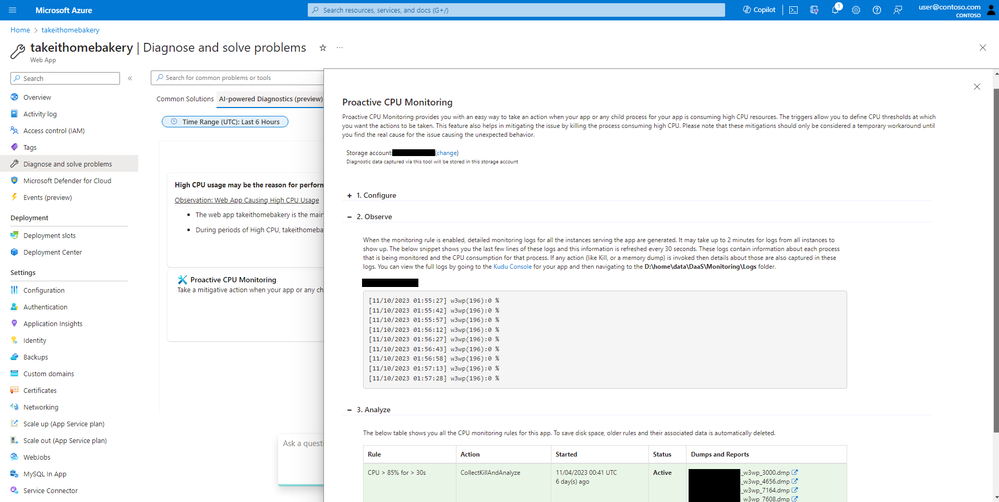999x502 pixels.
Task: Open Copilot in the top bar
Action: (x=759, y=10)
